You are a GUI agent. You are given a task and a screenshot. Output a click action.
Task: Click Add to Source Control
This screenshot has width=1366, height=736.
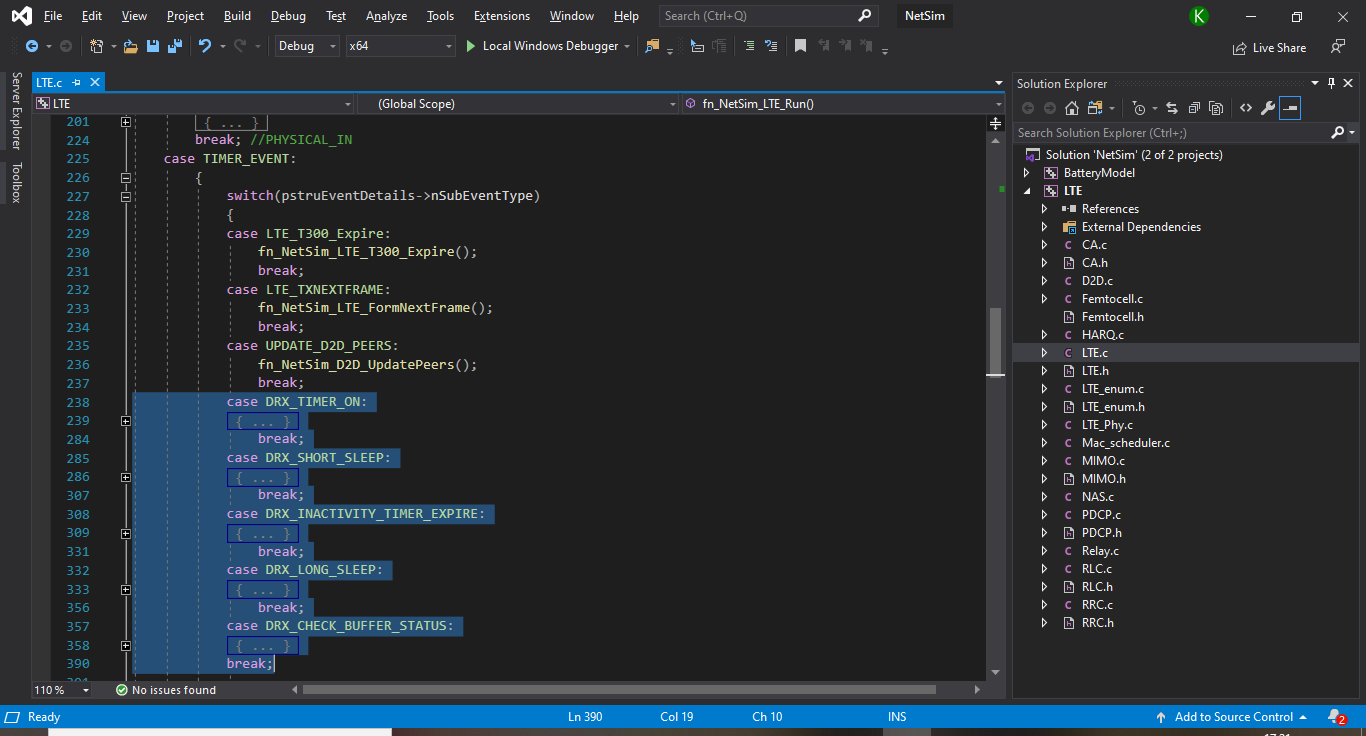[1233, 717]
